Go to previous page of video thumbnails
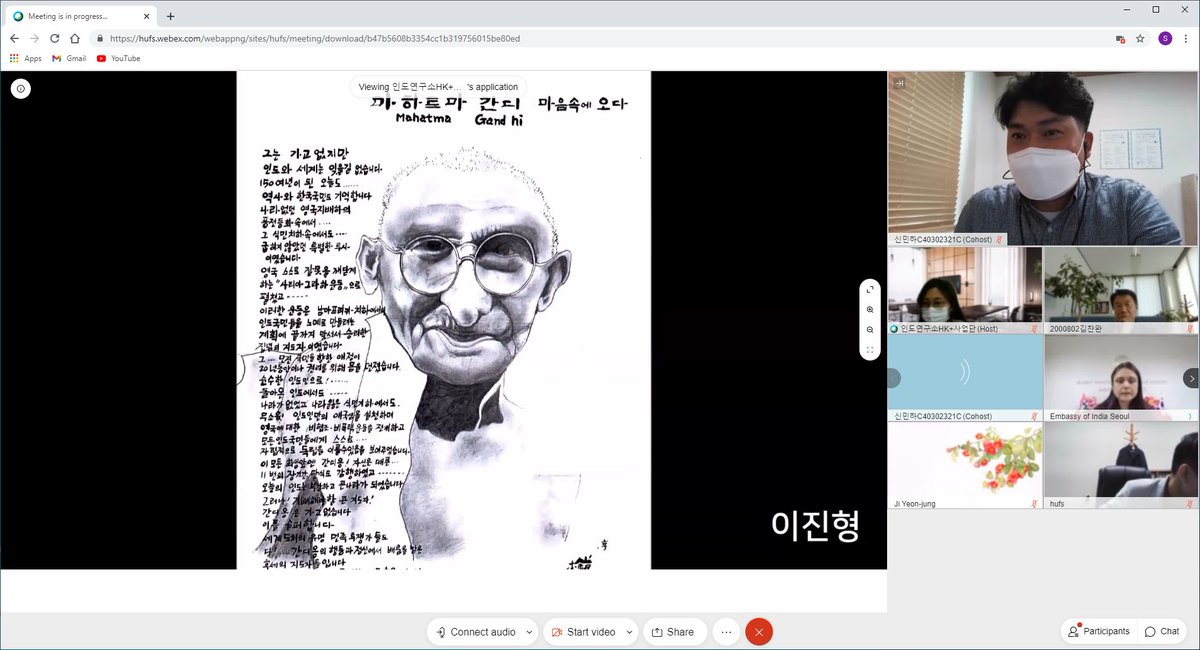Viewport: 1200px width, 650px height. pyautogui.click(x=894, y=378)
